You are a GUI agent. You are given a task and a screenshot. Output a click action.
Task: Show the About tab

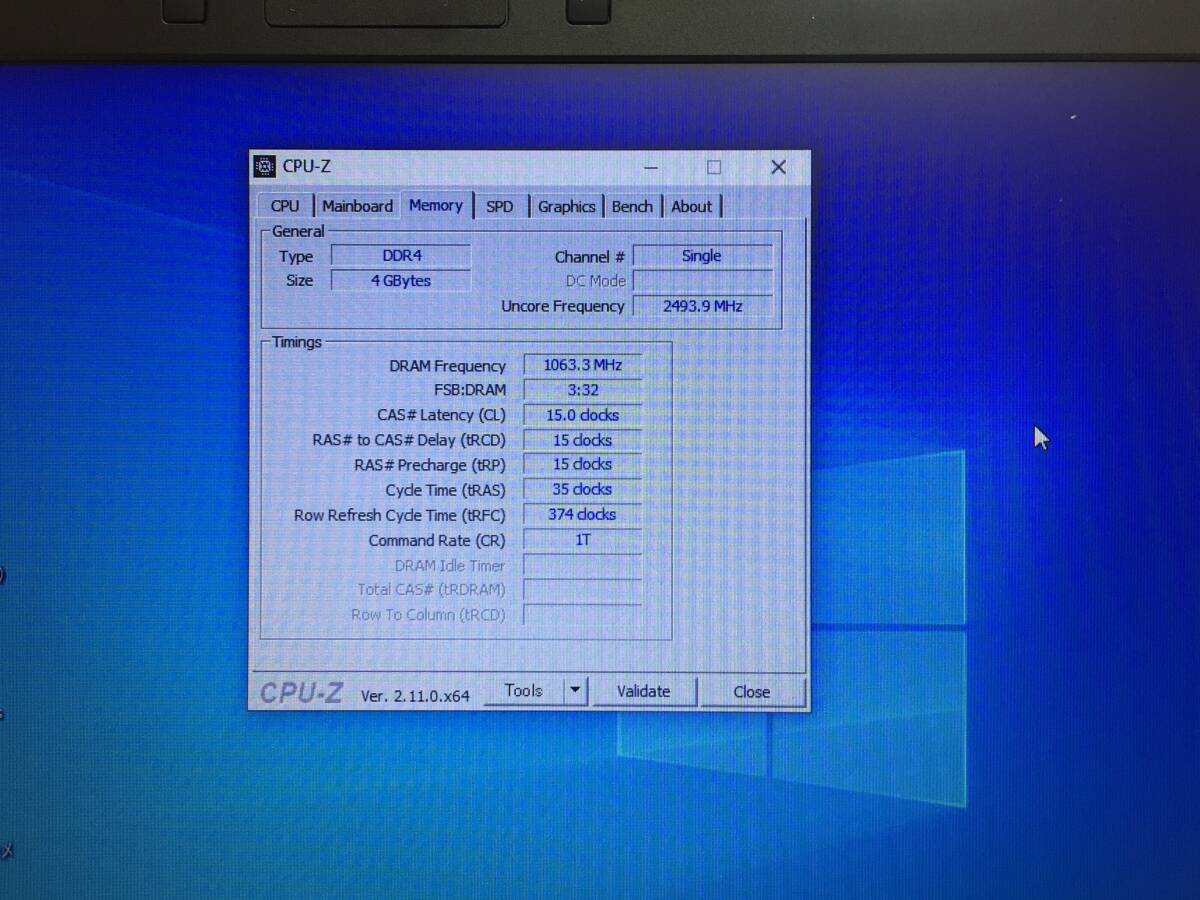(691, 206)
